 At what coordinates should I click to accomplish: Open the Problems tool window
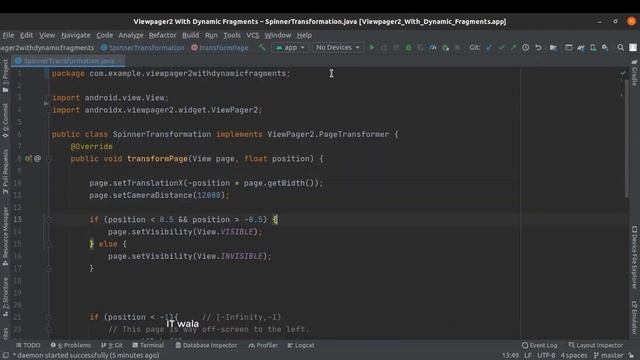coord(71,345)
